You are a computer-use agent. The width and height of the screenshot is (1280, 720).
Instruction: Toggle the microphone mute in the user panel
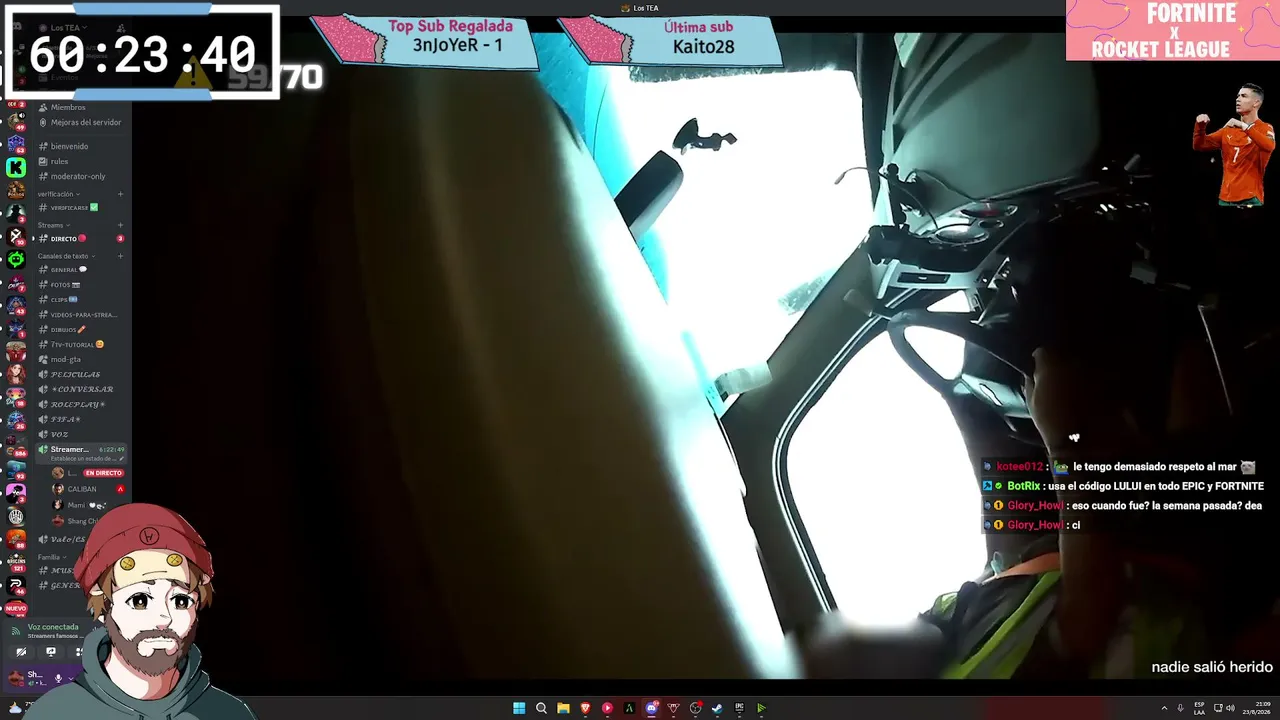point(58,678)
